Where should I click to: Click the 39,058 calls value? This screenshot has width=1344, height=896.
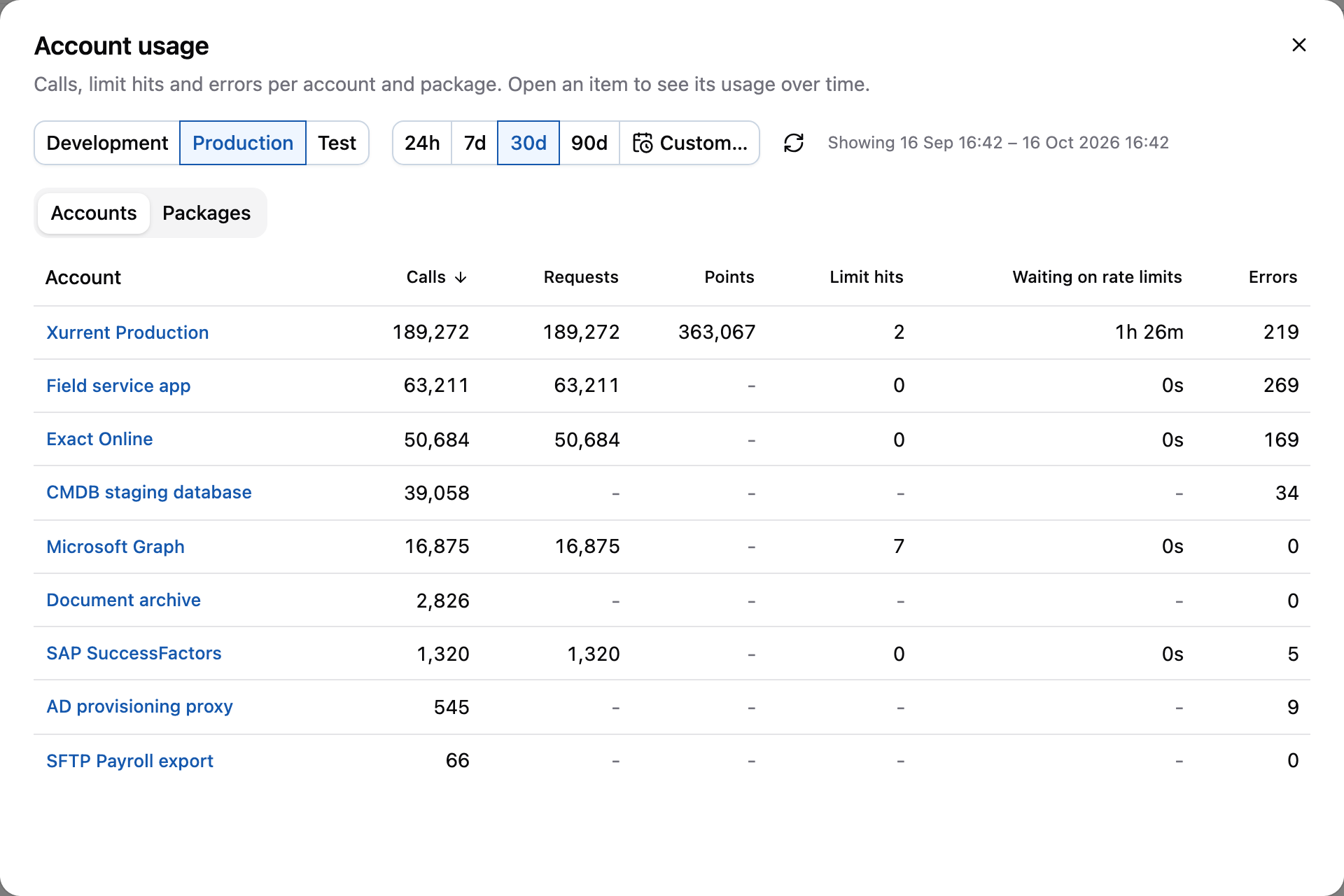[x=437, y=493]
